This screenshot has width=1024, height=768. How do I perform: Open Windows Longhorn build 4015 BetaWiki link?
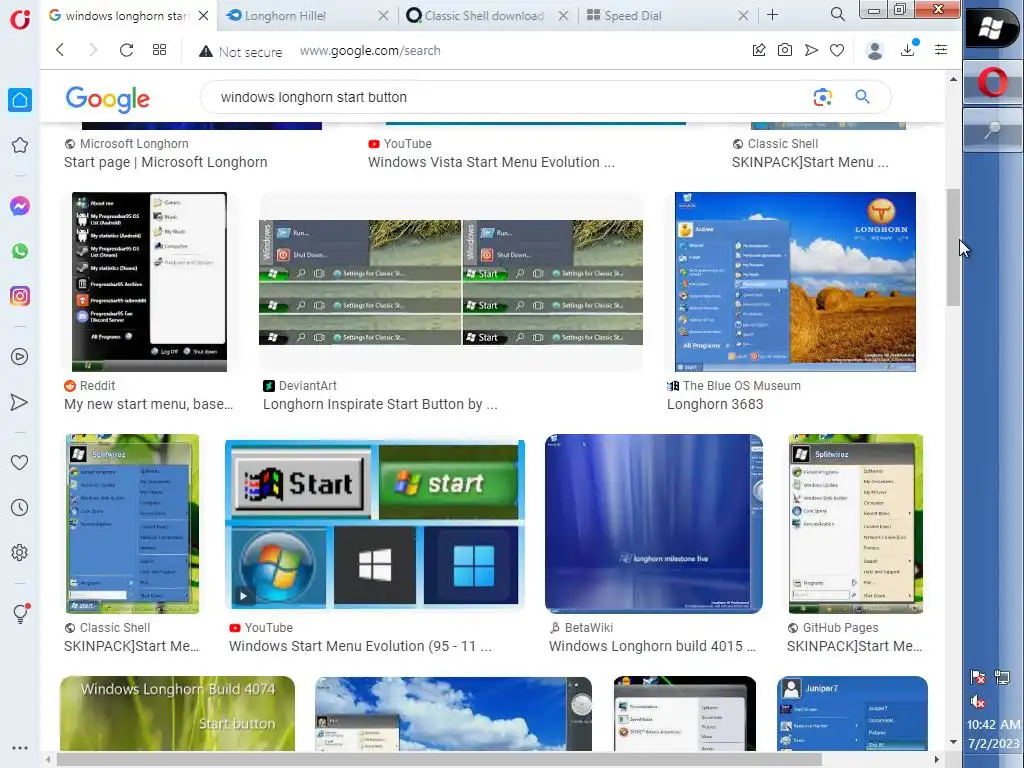[652, 646]
